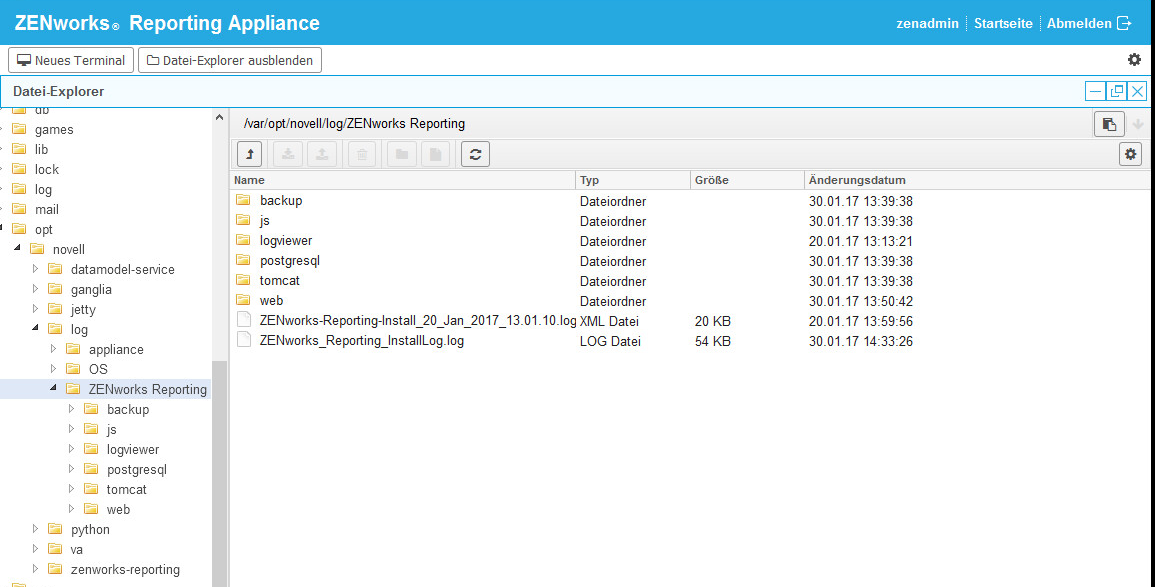
Task: Click the Neues Terminal button
Action: point(70,60)
